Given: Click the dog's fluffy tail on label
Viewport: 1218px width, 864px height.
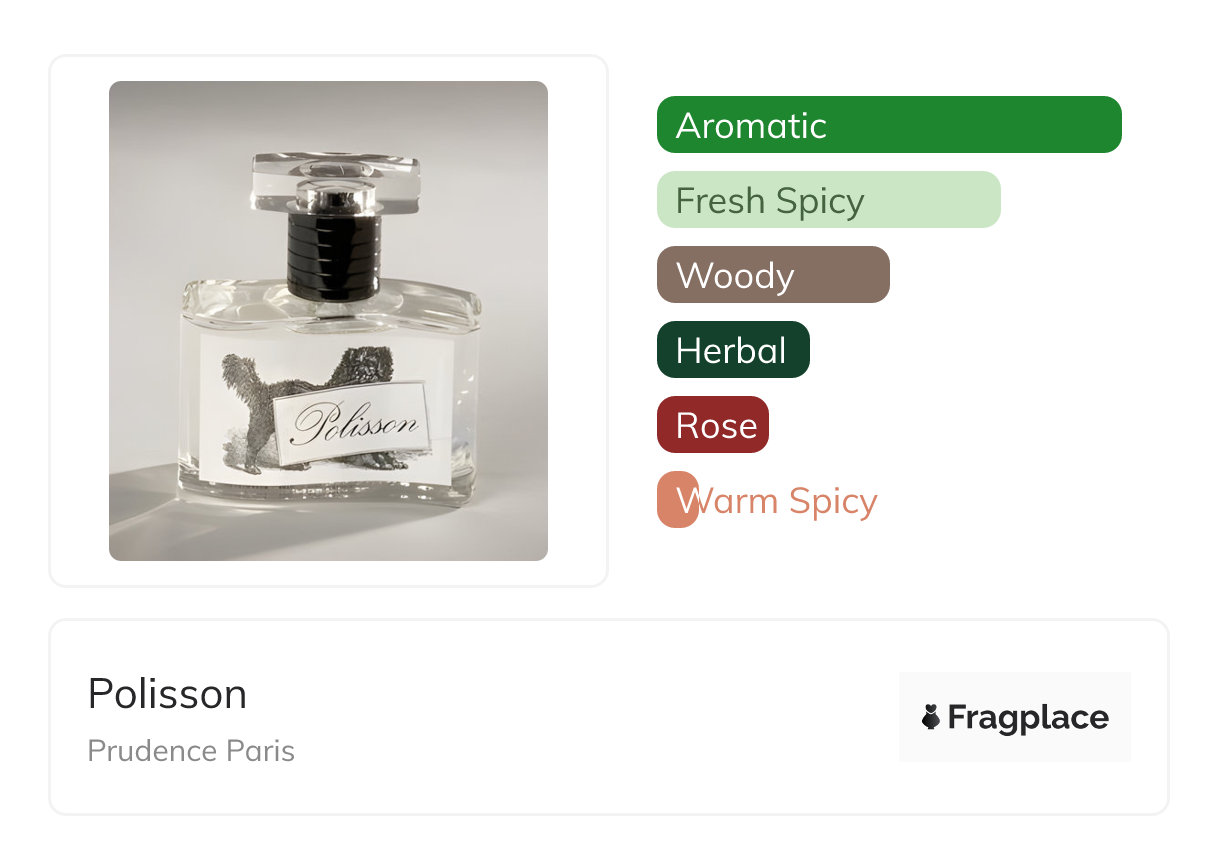Looking at the screenshot, I should click(240, 380).
